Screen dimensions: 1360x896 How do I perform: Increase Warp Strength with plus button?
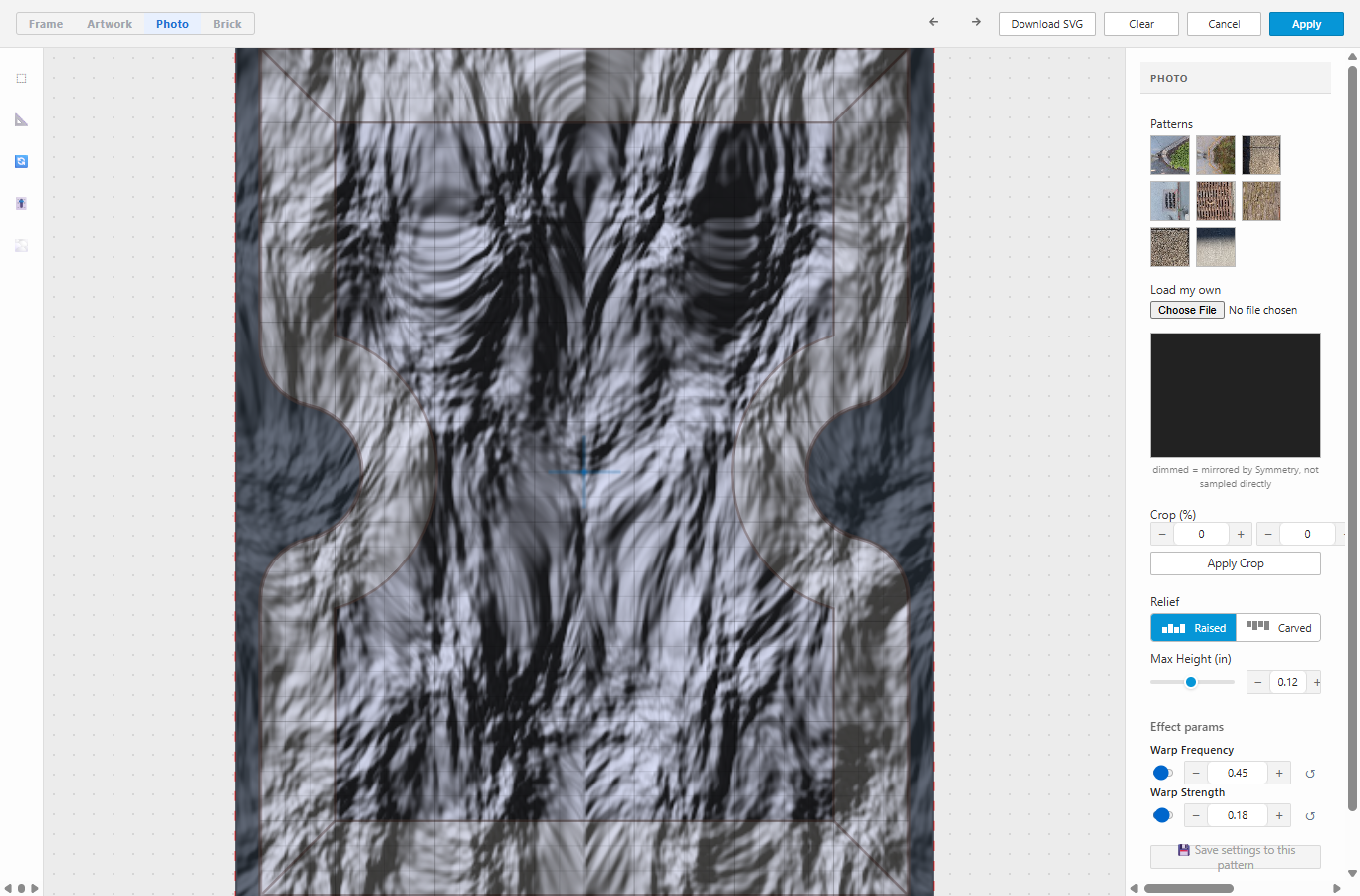point(1279,815)
